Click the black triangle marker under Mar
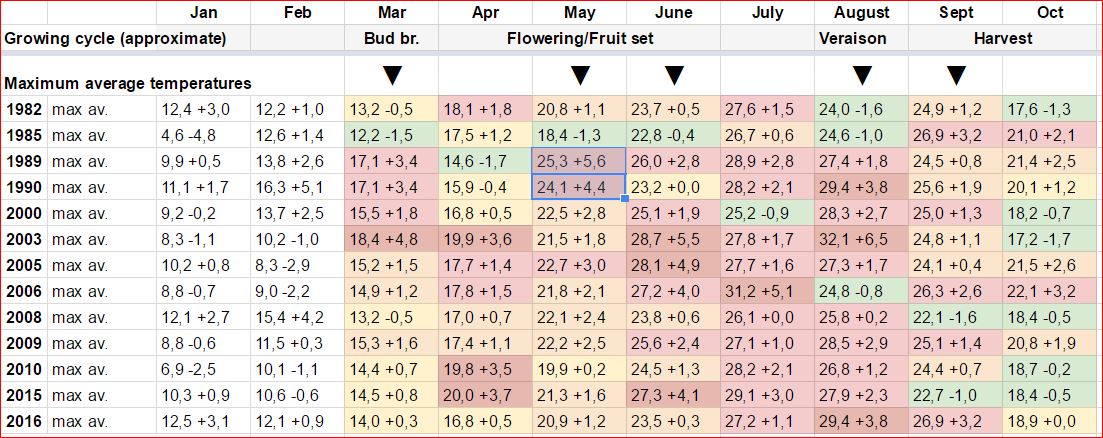 pos(391,75)
